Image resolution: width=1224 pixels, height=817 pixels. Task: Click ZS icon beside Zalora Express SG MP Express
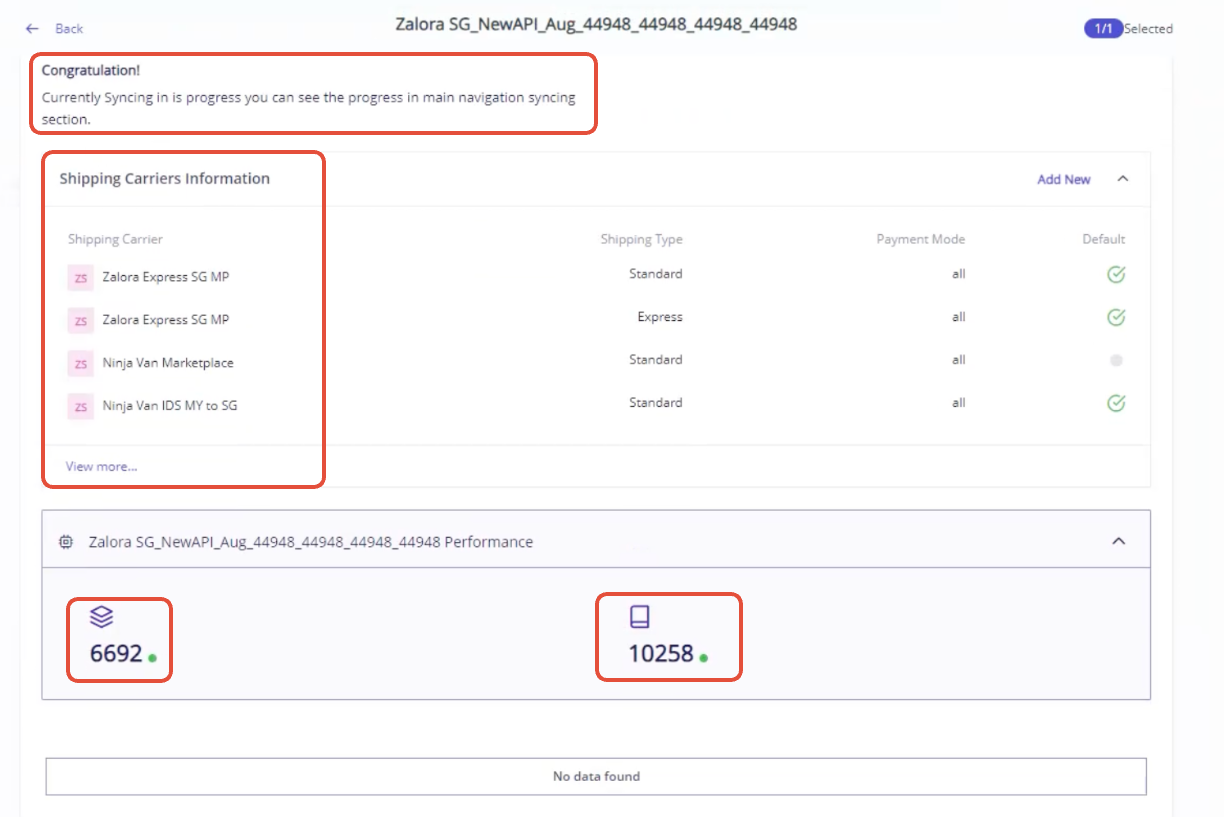pyautogui.click(x=80, y=320)
